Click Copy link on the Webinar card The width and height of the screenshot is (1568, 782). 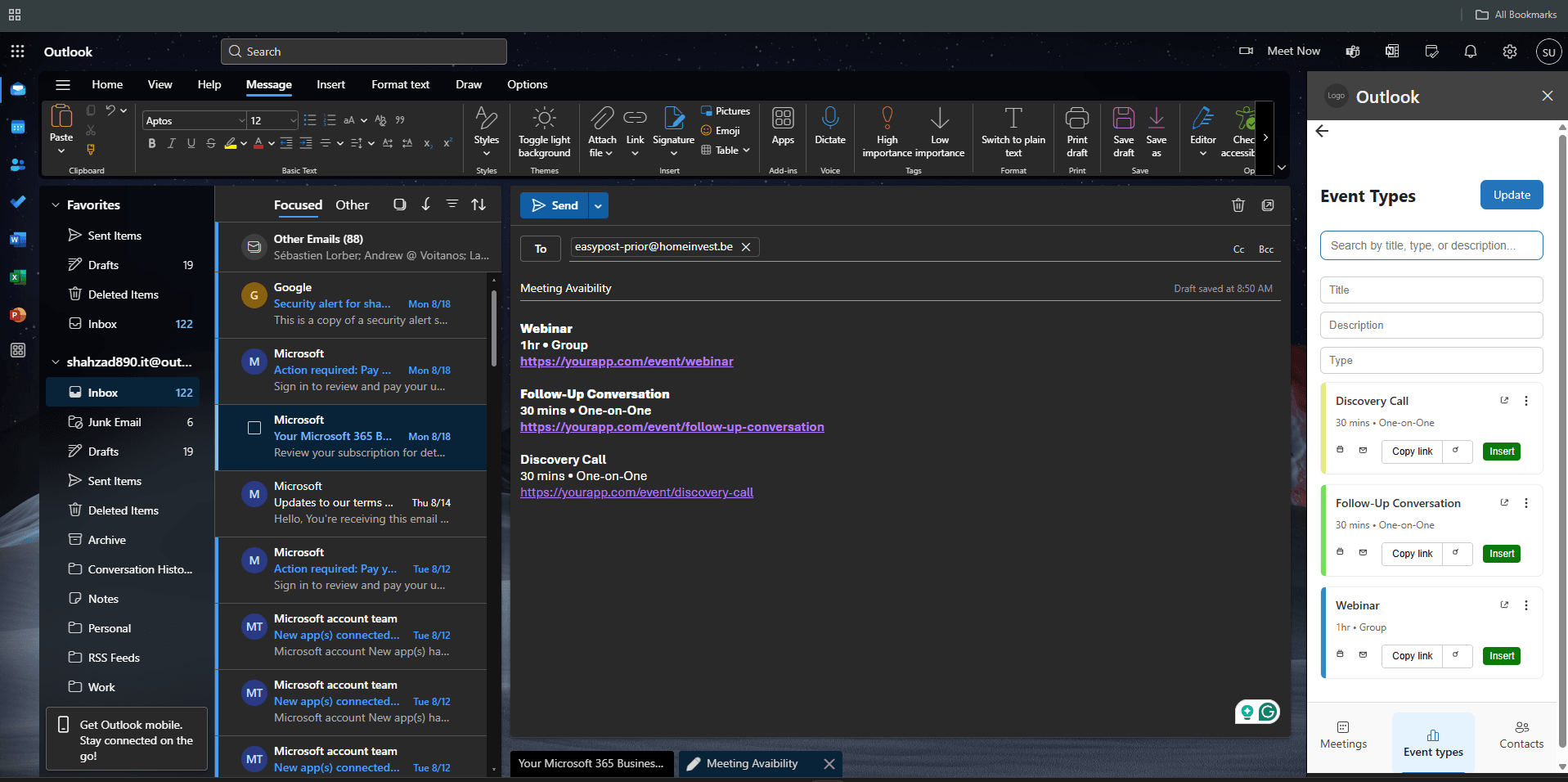coord(1413,656)
